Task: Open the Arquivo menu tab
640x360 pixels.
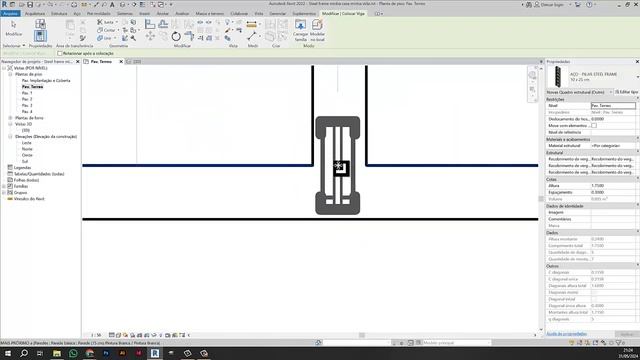Action: 10,13
